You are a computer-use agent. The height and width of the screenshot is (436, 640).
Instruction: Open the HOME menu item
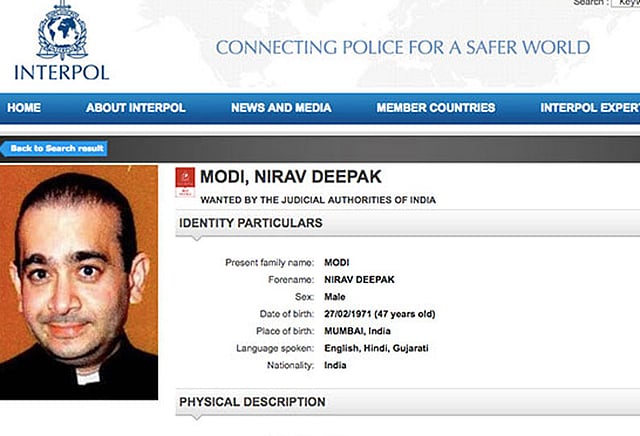coord(24,108)
